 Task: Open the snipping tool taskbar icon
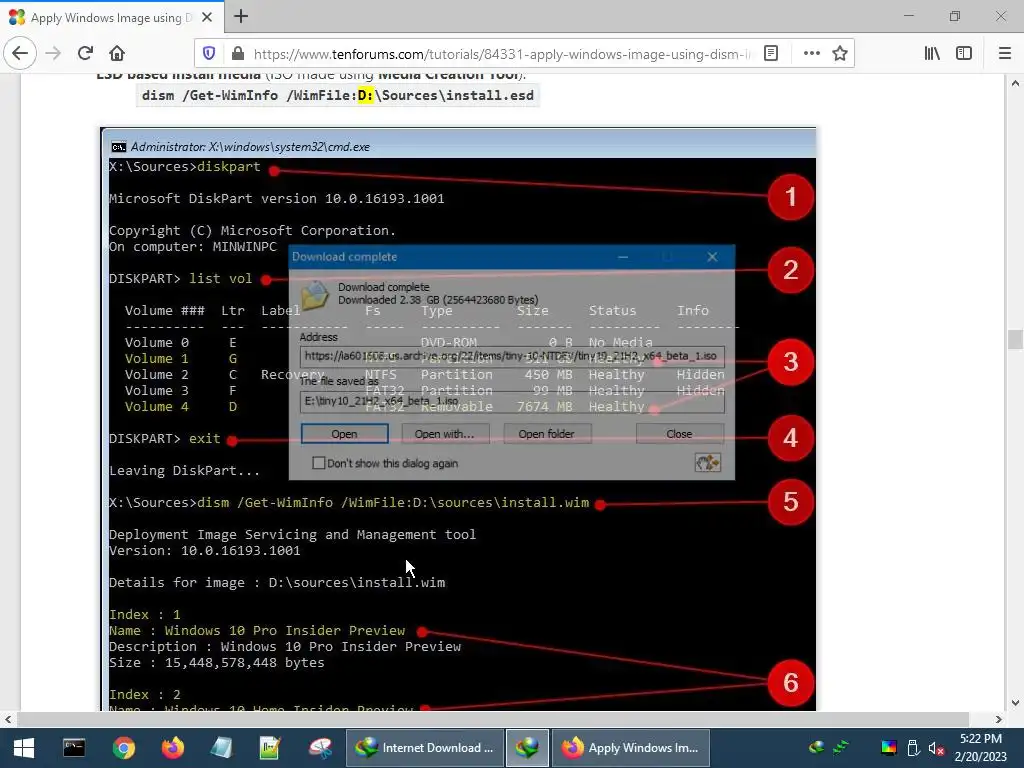tap(320, 748)
